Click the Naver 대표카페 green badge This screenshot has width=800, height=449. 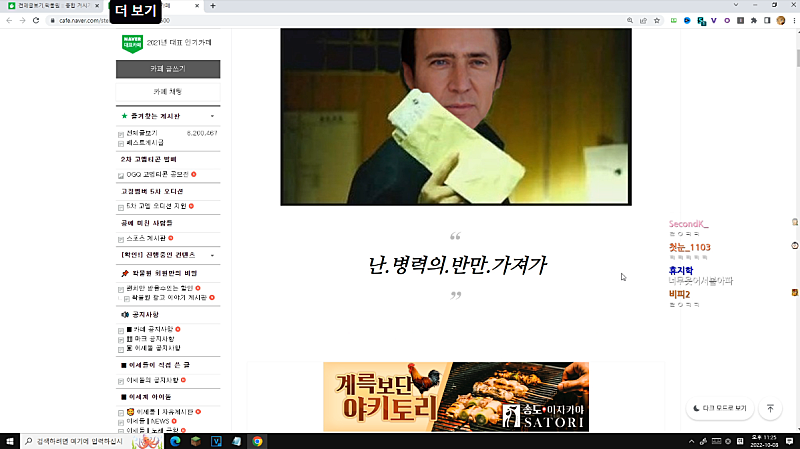(x=132, y=44)
